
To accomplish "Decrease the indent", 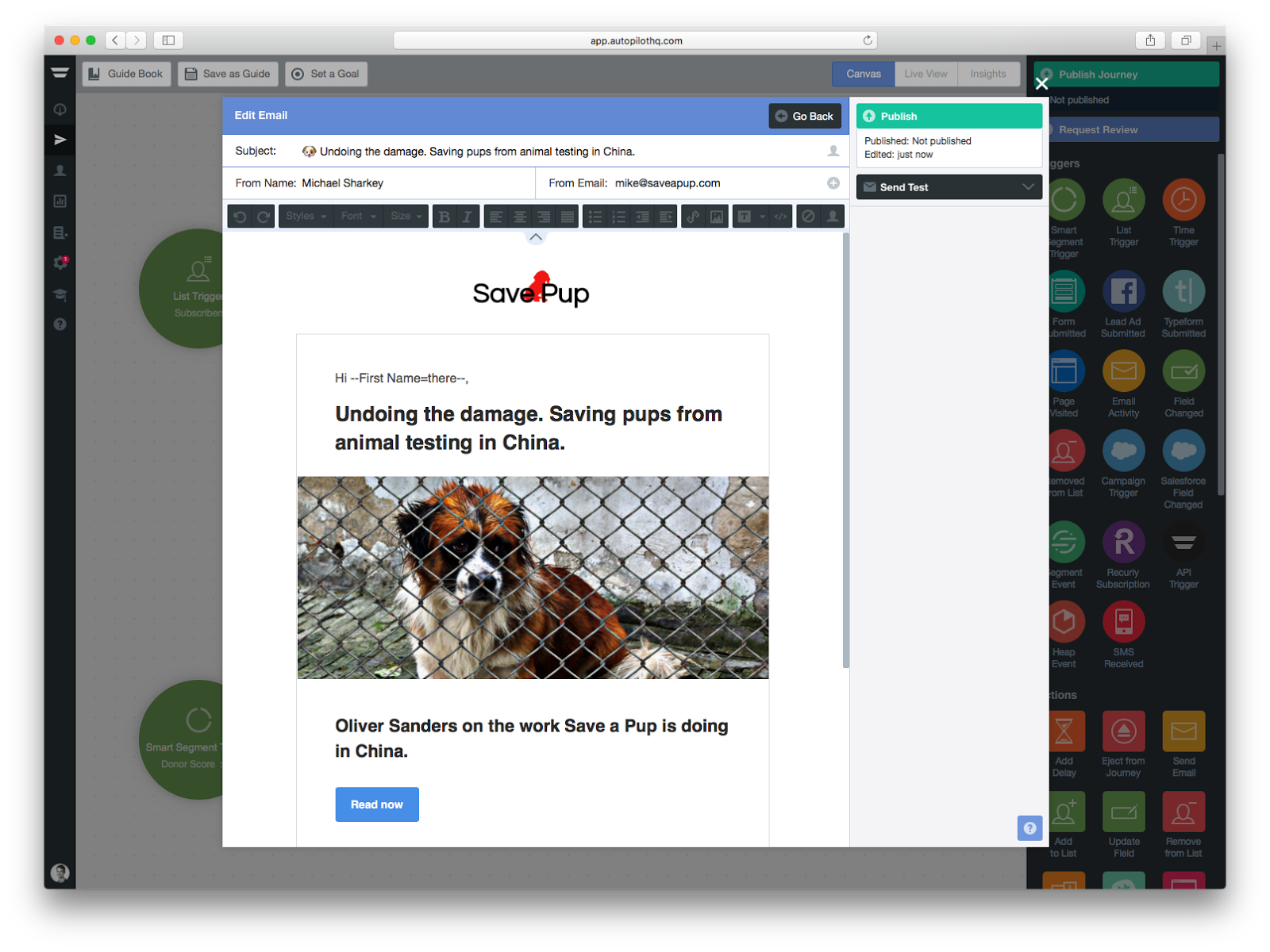I will click(642, 217).
